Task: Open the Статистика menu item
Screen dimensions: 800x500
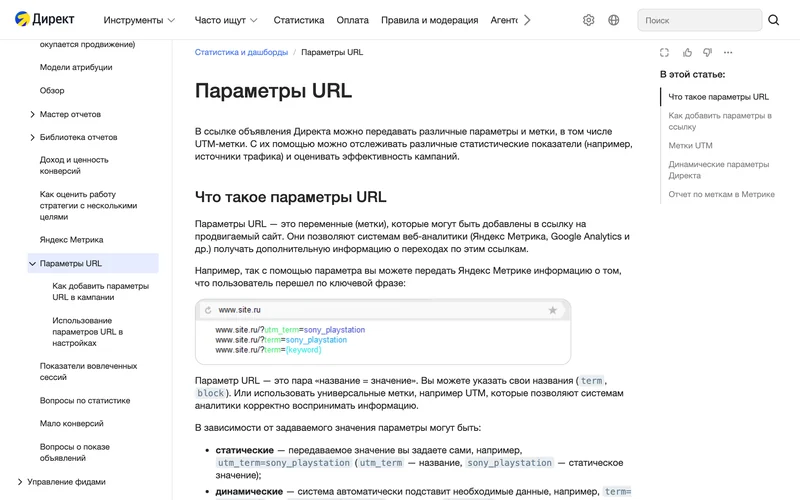Action: coord(298,20)
